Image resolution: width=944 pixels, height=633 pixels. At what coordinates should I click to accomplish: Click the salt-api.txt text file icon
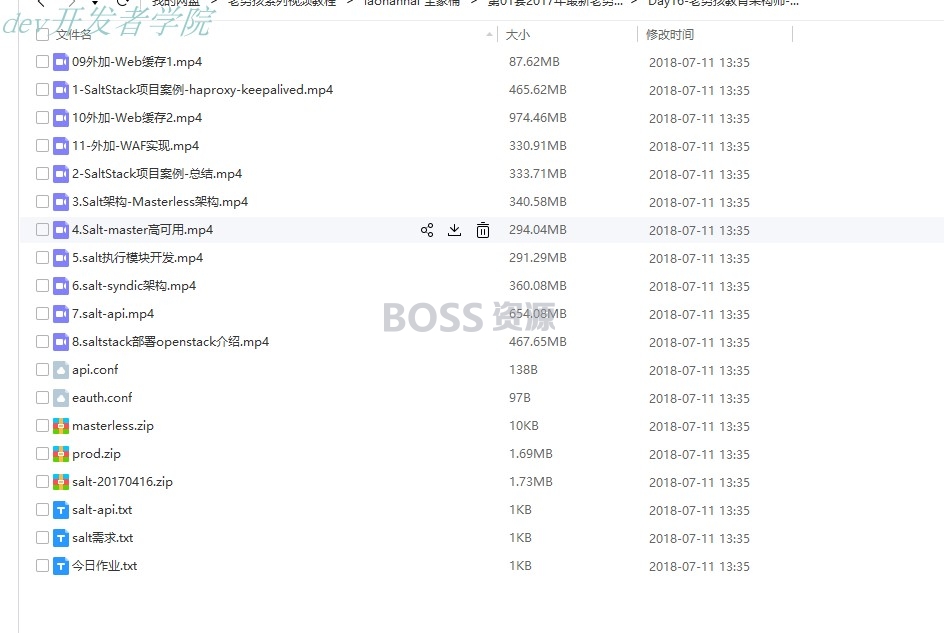pos(61,510)
